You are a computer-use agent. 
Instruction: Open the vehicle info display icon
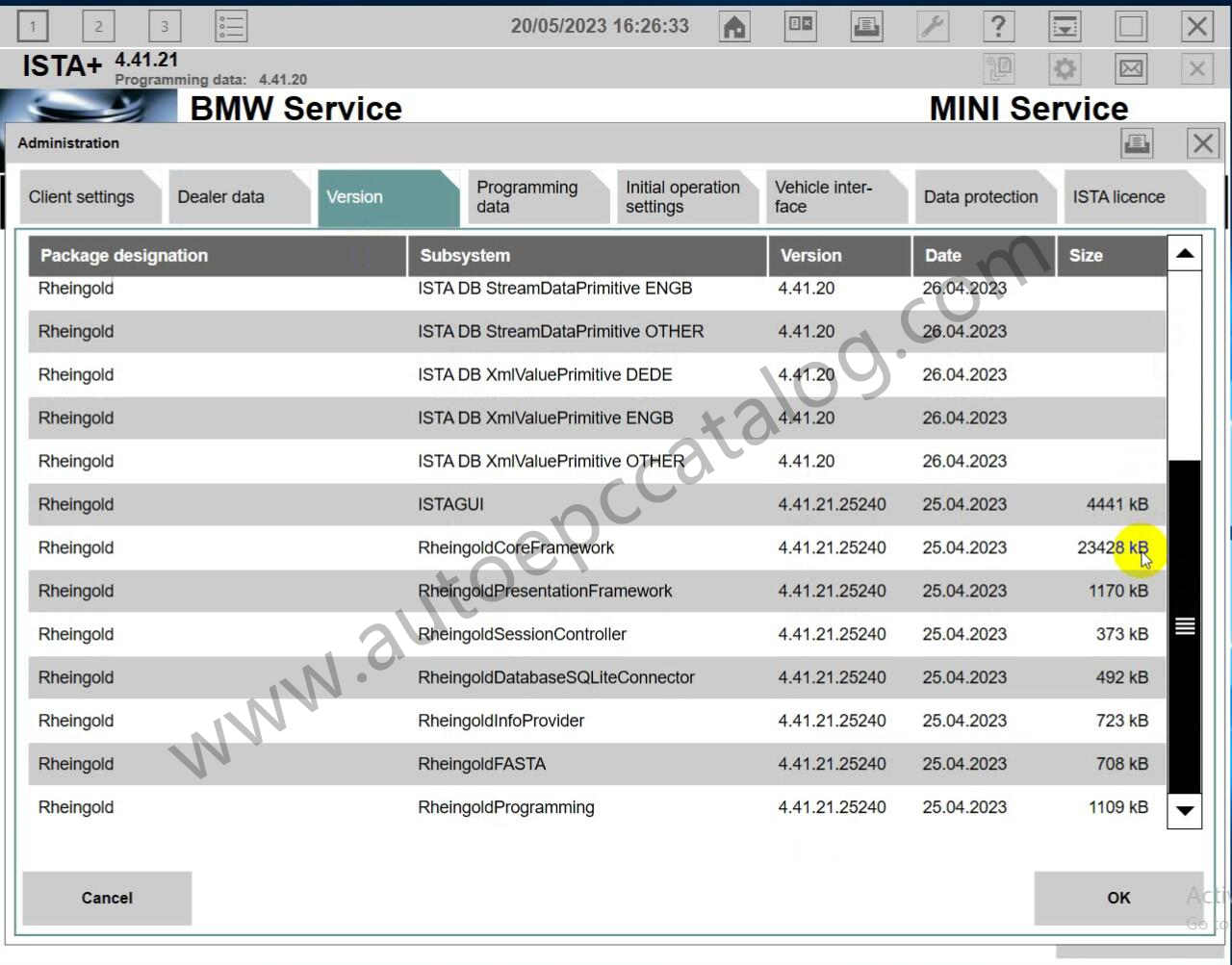click(801, 26)
